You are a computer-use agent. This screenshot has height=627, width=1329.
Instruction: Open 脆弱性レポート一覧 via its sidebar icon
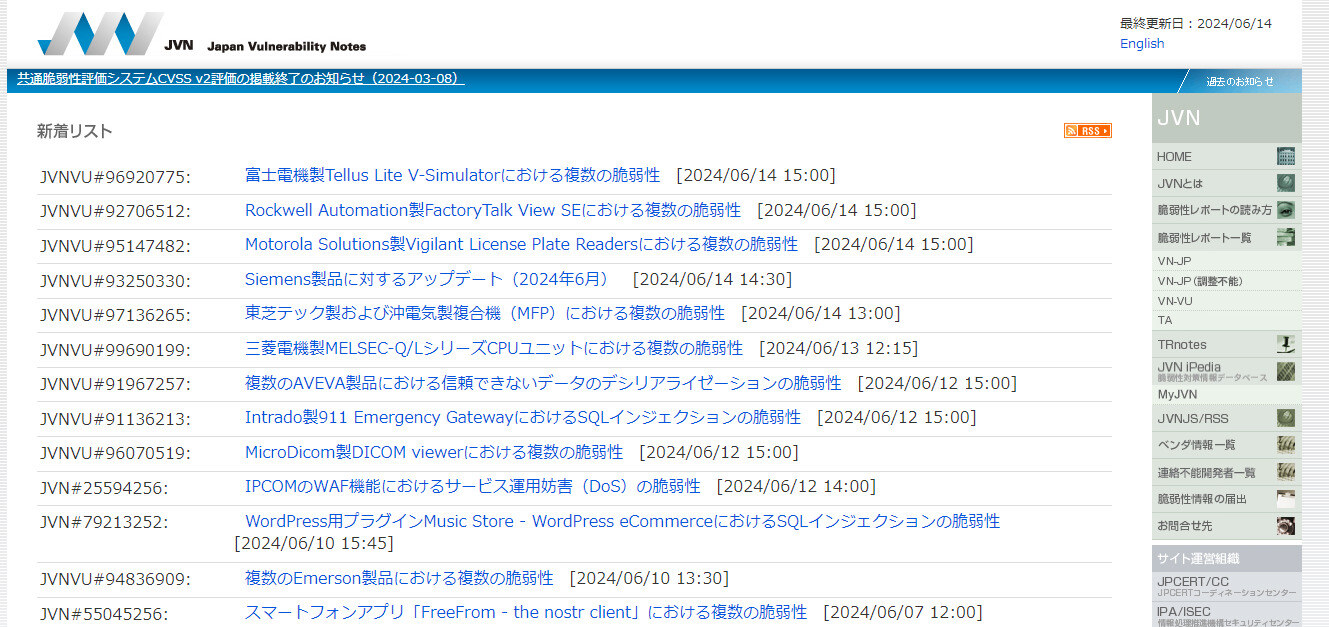click(1286, 238)
